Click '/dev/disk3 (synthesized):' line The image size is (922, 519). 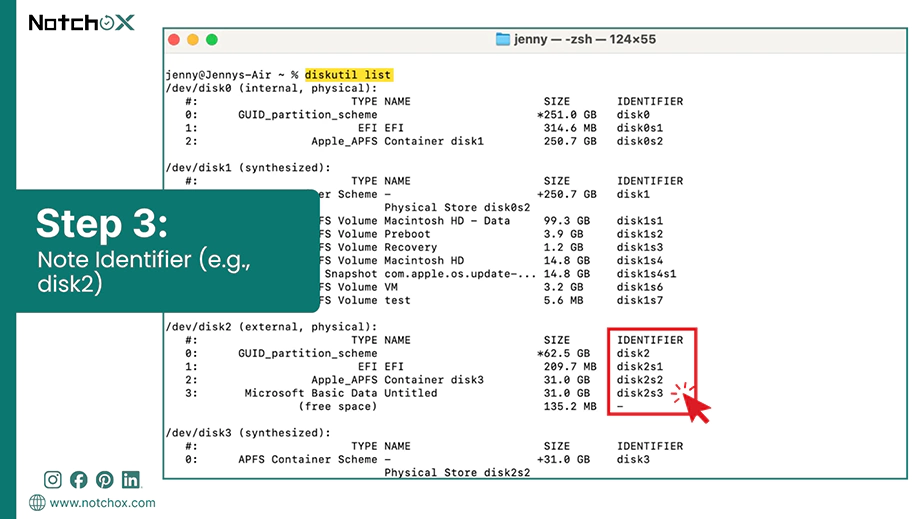point(248,433)
